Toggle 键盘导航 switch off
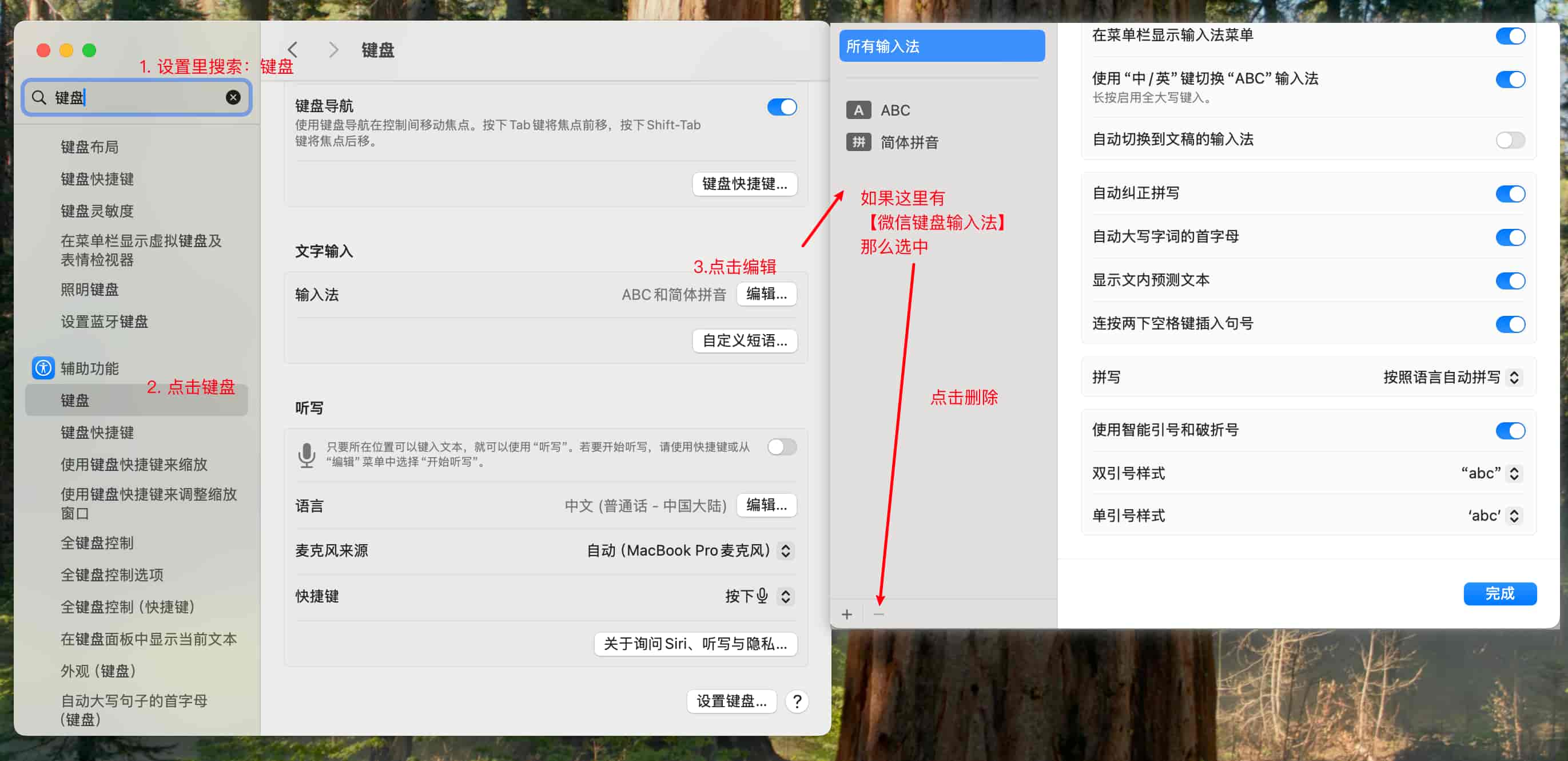 (x=782, y=107)
